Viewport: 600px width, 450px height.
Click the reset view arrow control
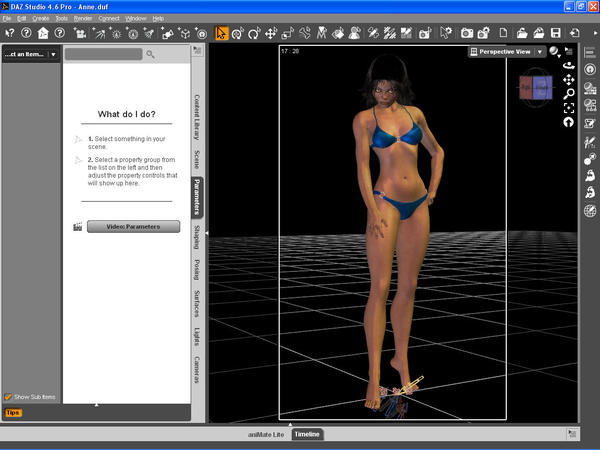(569, 121)
